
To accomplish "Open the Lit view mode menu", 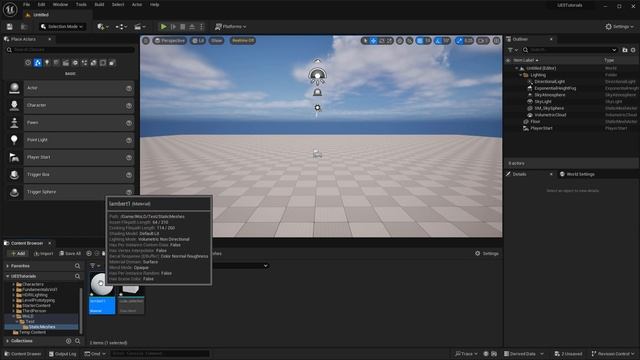I will pos(198,40).
